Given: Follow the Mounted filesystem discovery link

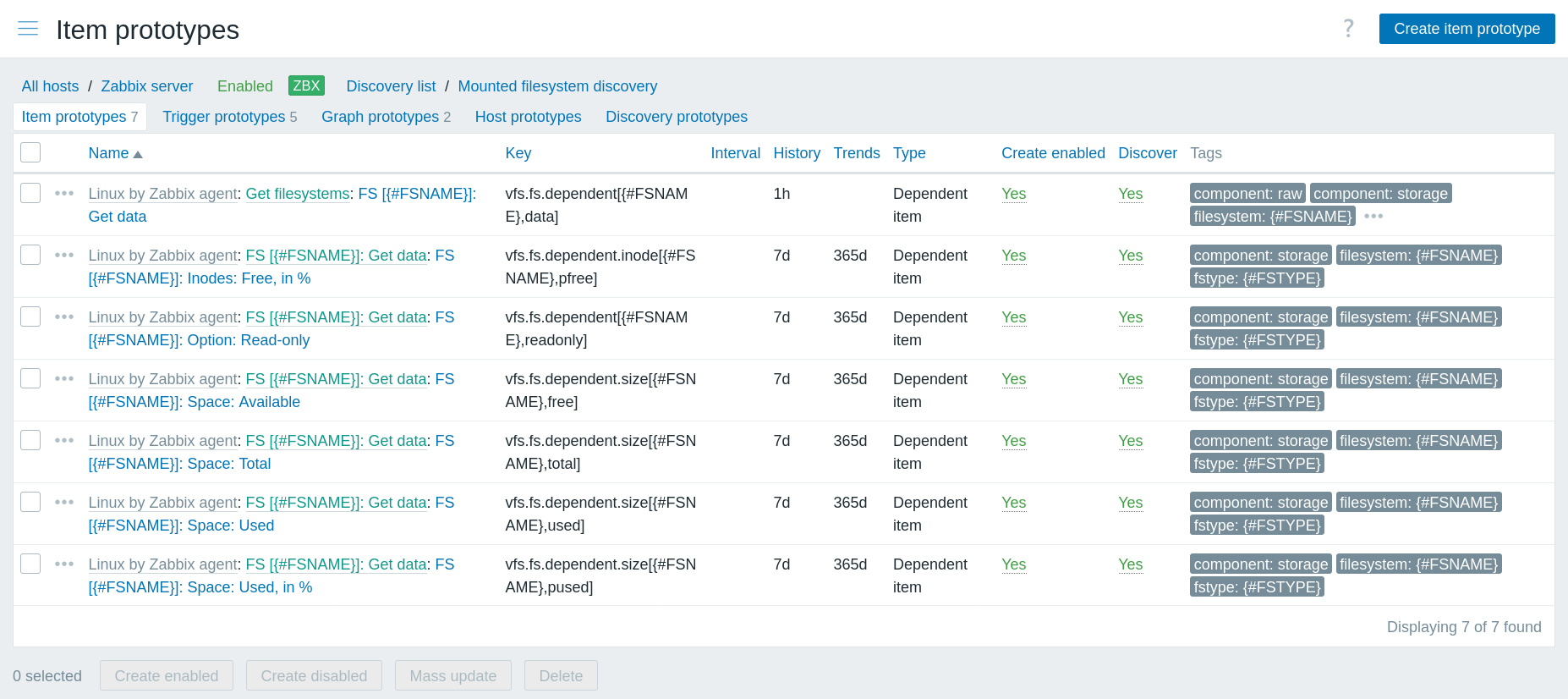Looking at the screenshot, I should (557, 86).
